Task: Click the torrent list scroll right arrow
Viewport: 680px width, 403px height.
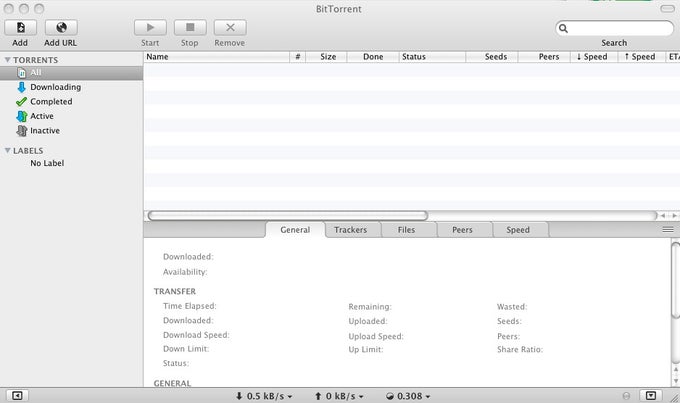Action: [x=674, y=216]
